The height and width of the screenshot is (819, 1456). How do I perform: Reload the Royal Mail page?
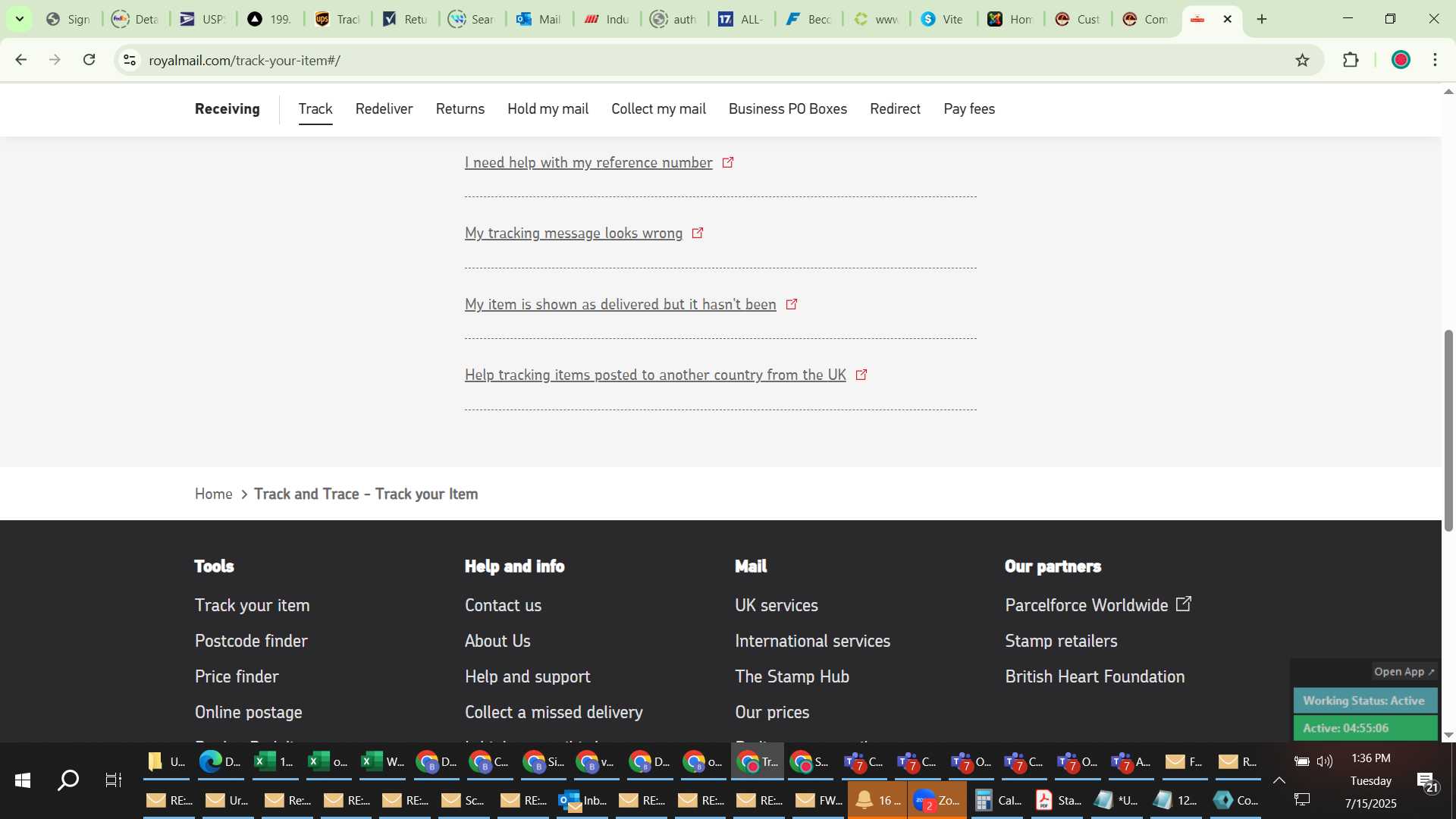[x=89, y=60]
